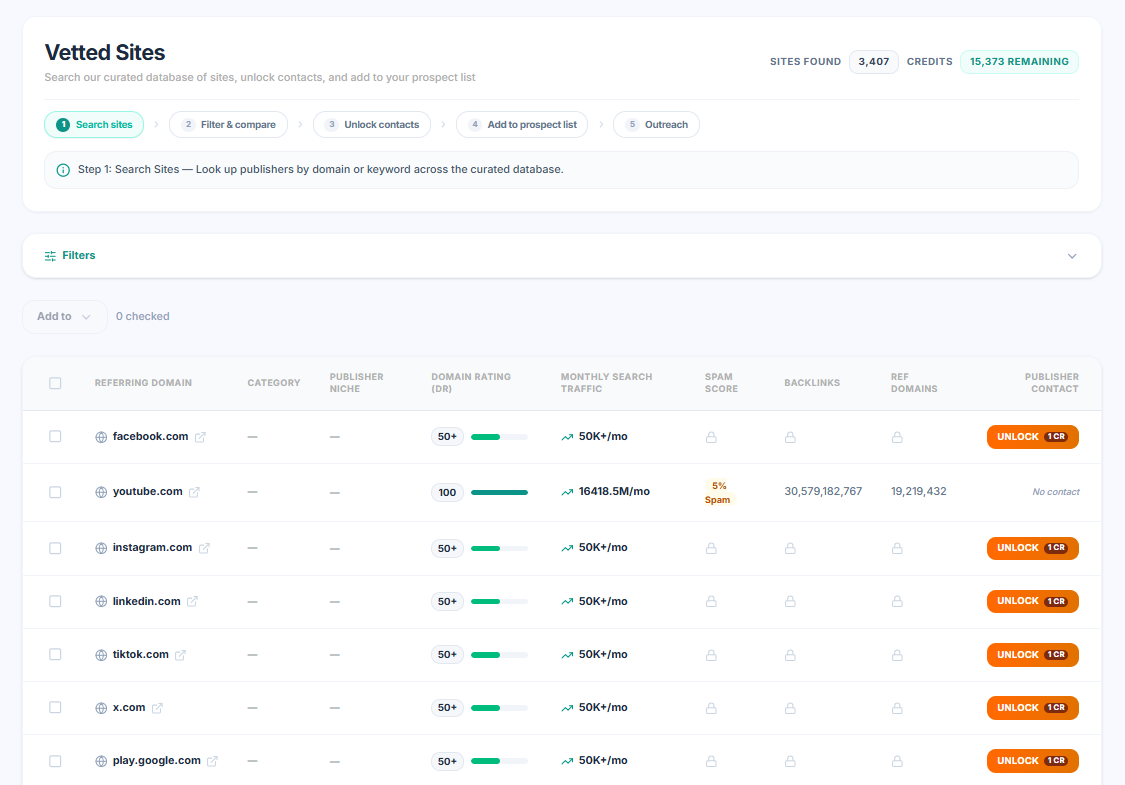This screenshot has height=785, width=1125.
Task: Click the No contact label for youtube.com
Action: [1055, 492]
